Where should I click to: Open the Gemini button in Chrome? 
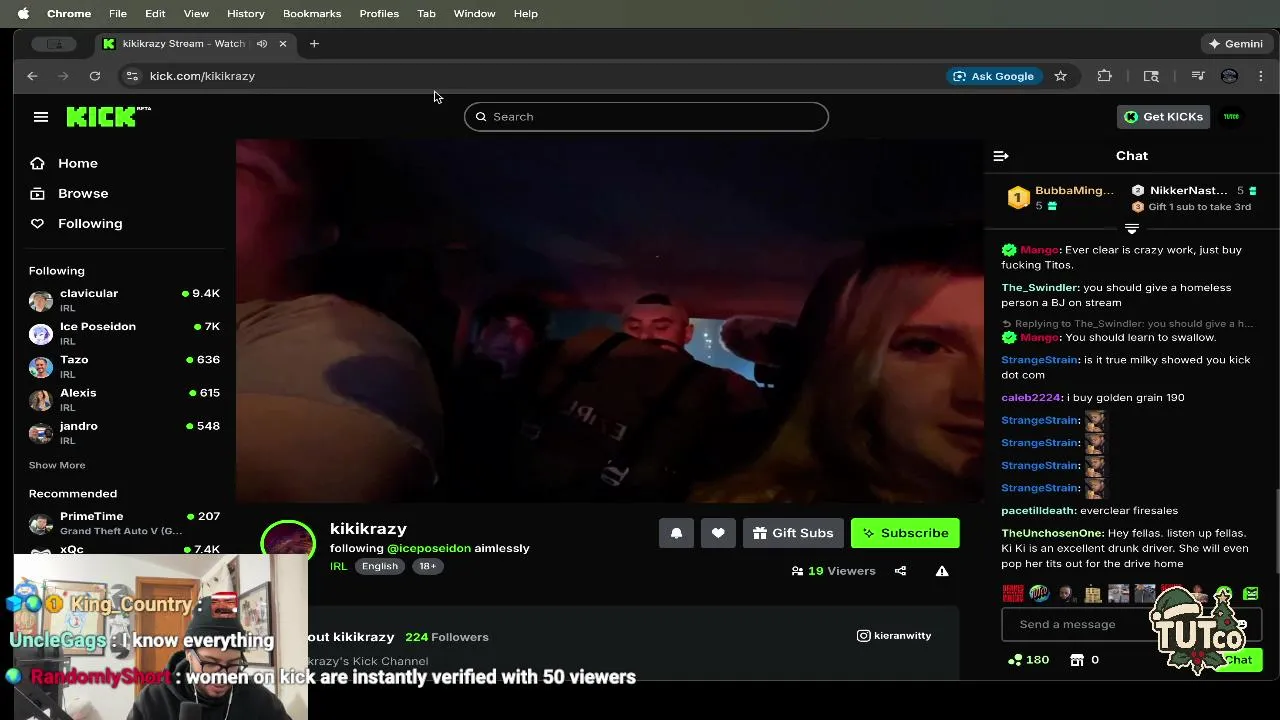[1235, 44]
